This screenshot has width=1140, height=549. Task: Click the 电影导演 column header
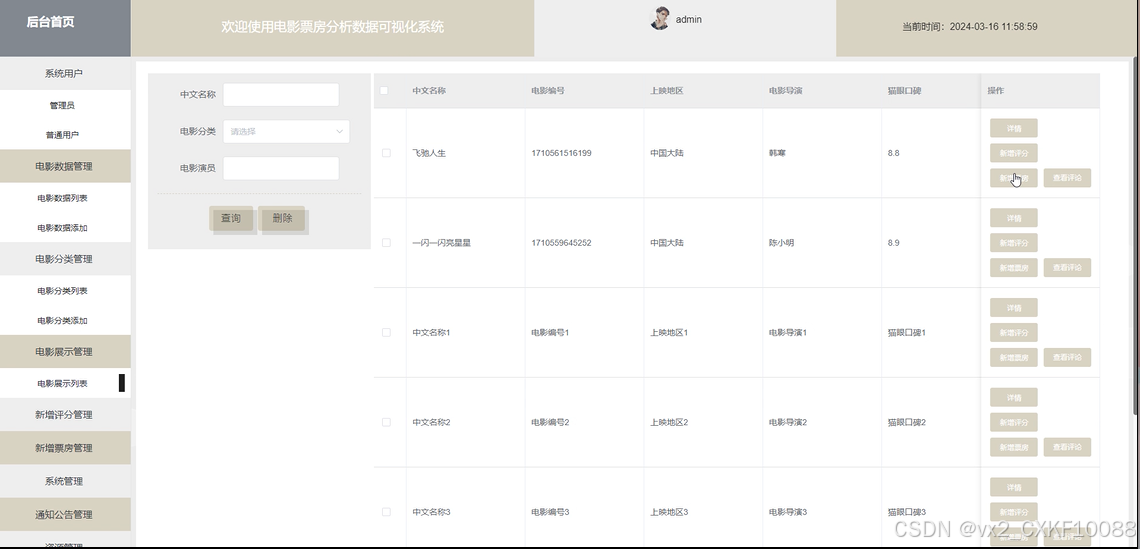click(x=786, y=91)
